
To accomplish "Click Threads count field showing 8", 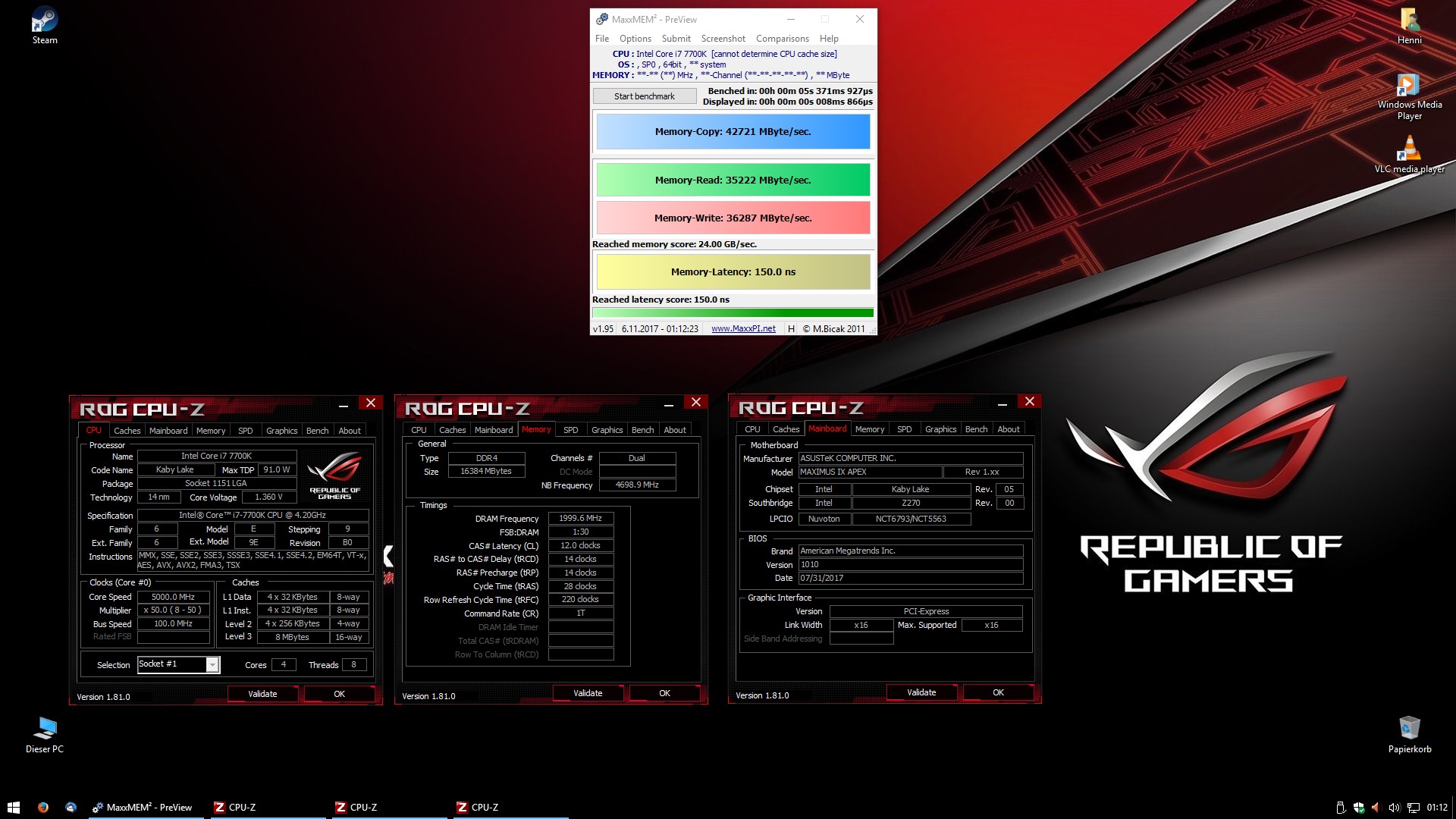I will coord(354,665).
